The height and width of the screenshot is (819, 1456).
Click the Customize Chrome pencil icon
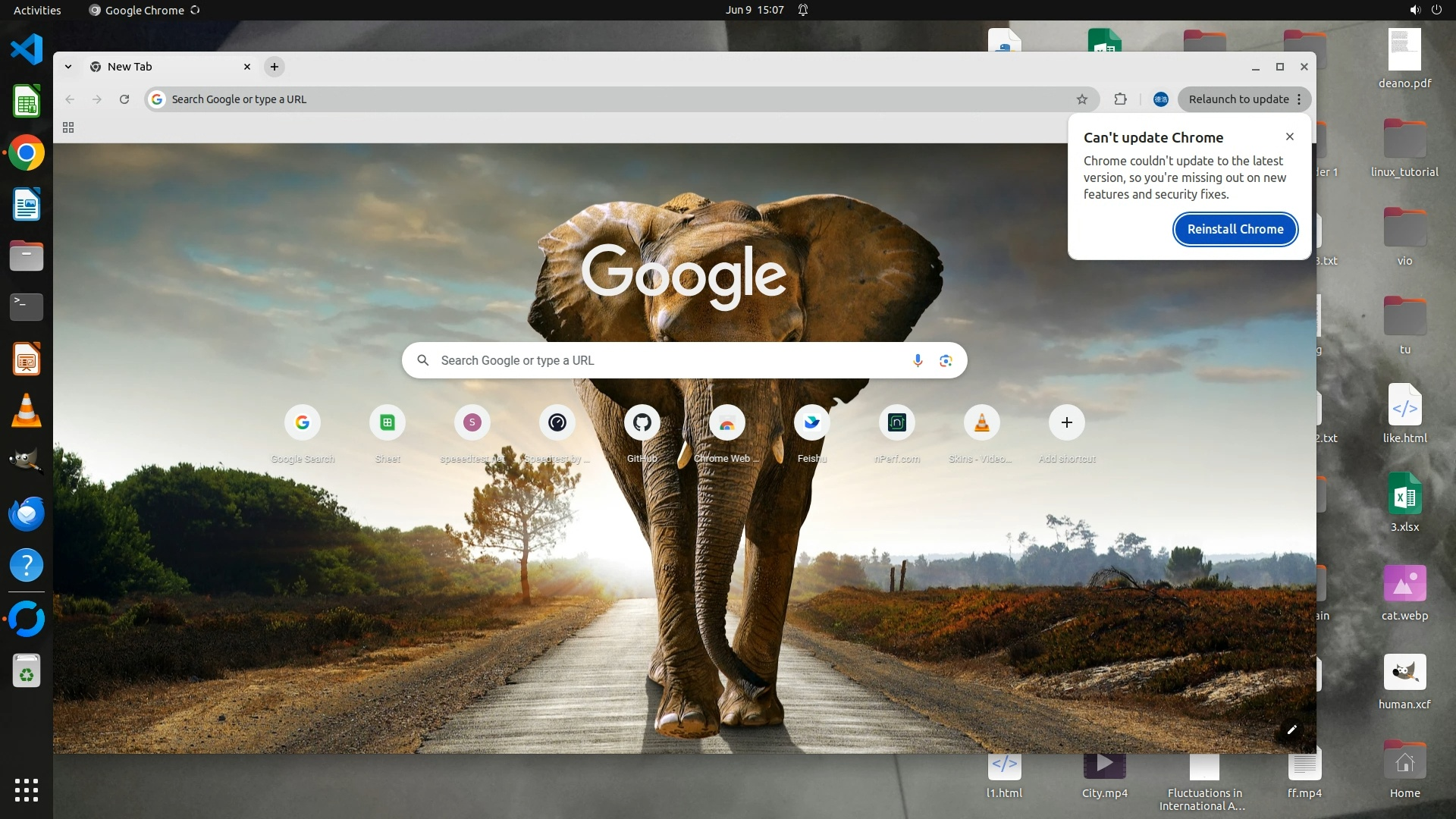(1292, 730)
